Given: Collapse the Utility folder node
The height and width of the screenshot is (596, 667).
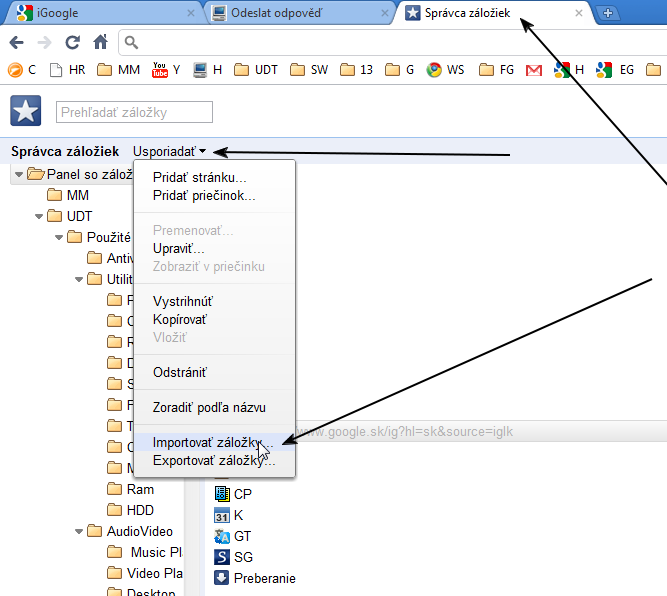Looking at the screenshot, I should [79, 279].
